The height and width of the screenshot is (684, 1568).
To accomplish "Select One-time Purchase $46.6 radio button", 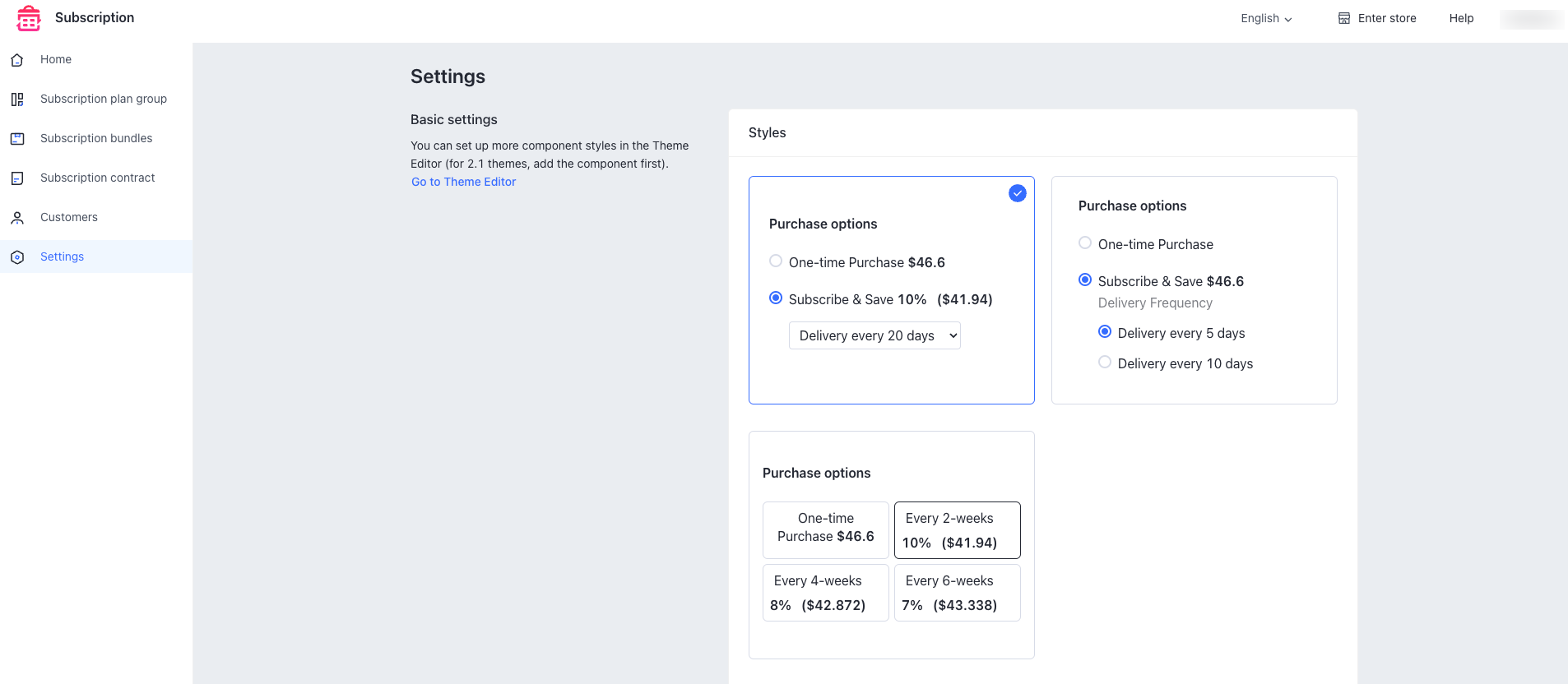I will tap(776, 261).
